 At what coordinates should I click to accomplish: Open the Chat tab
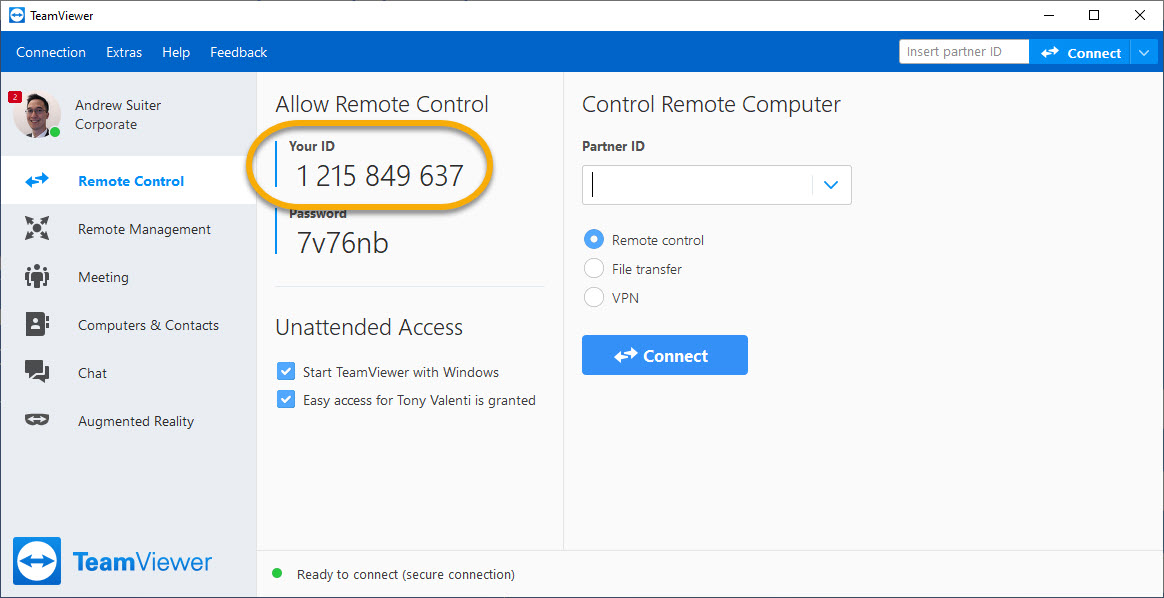click(128, 372)
